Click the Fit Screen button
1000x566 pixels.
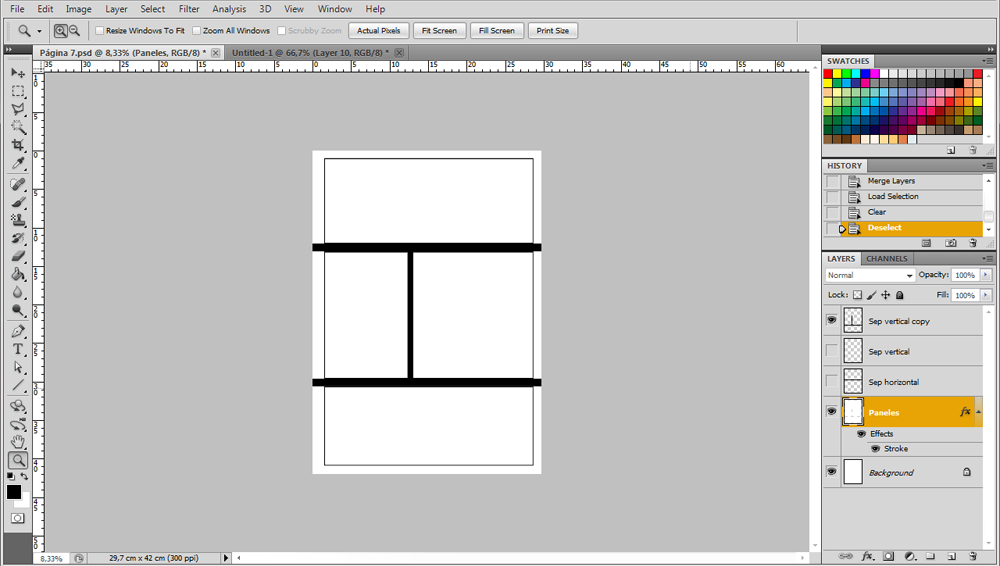[439, 31]
